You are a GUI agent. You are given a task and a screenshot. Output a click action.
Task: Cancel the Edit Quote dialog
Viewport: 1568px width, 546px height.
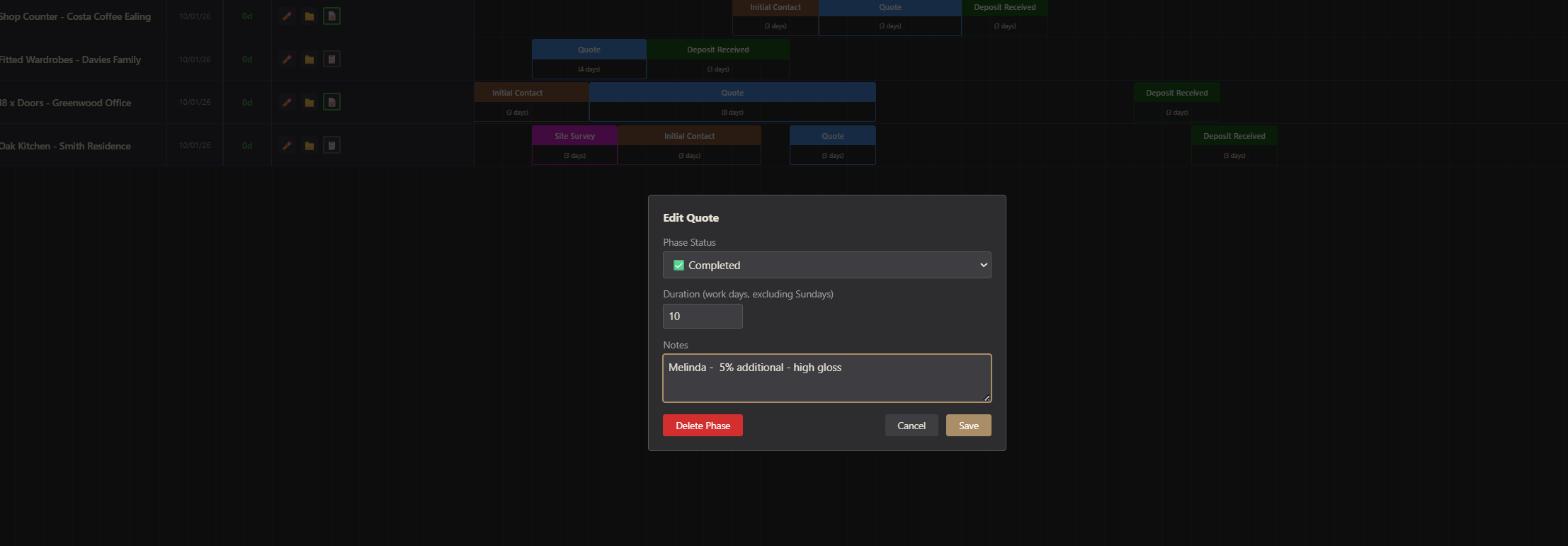click(911, 426)
